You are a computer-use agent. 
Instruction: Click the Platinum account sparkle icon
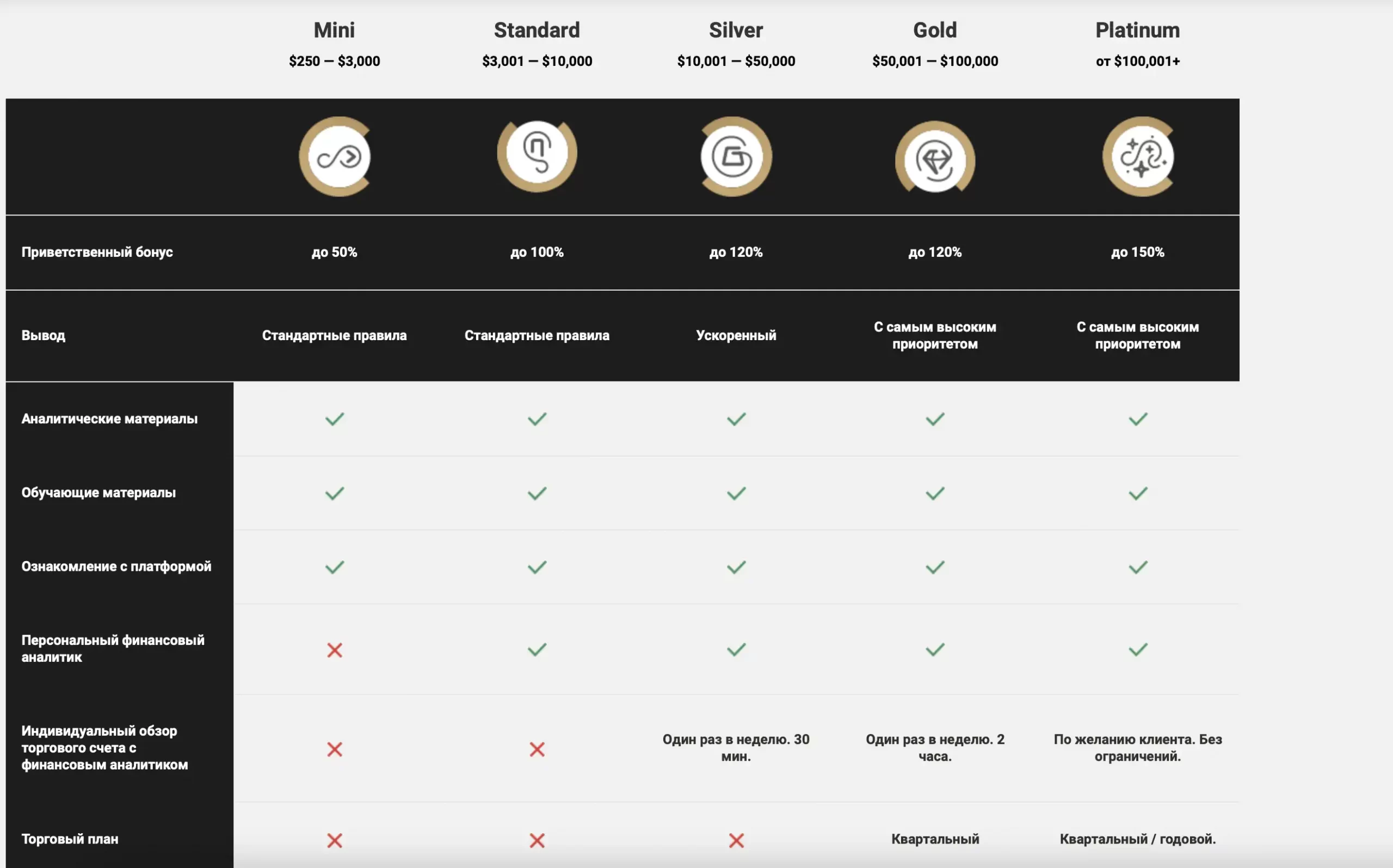[x=1139, y=157]
